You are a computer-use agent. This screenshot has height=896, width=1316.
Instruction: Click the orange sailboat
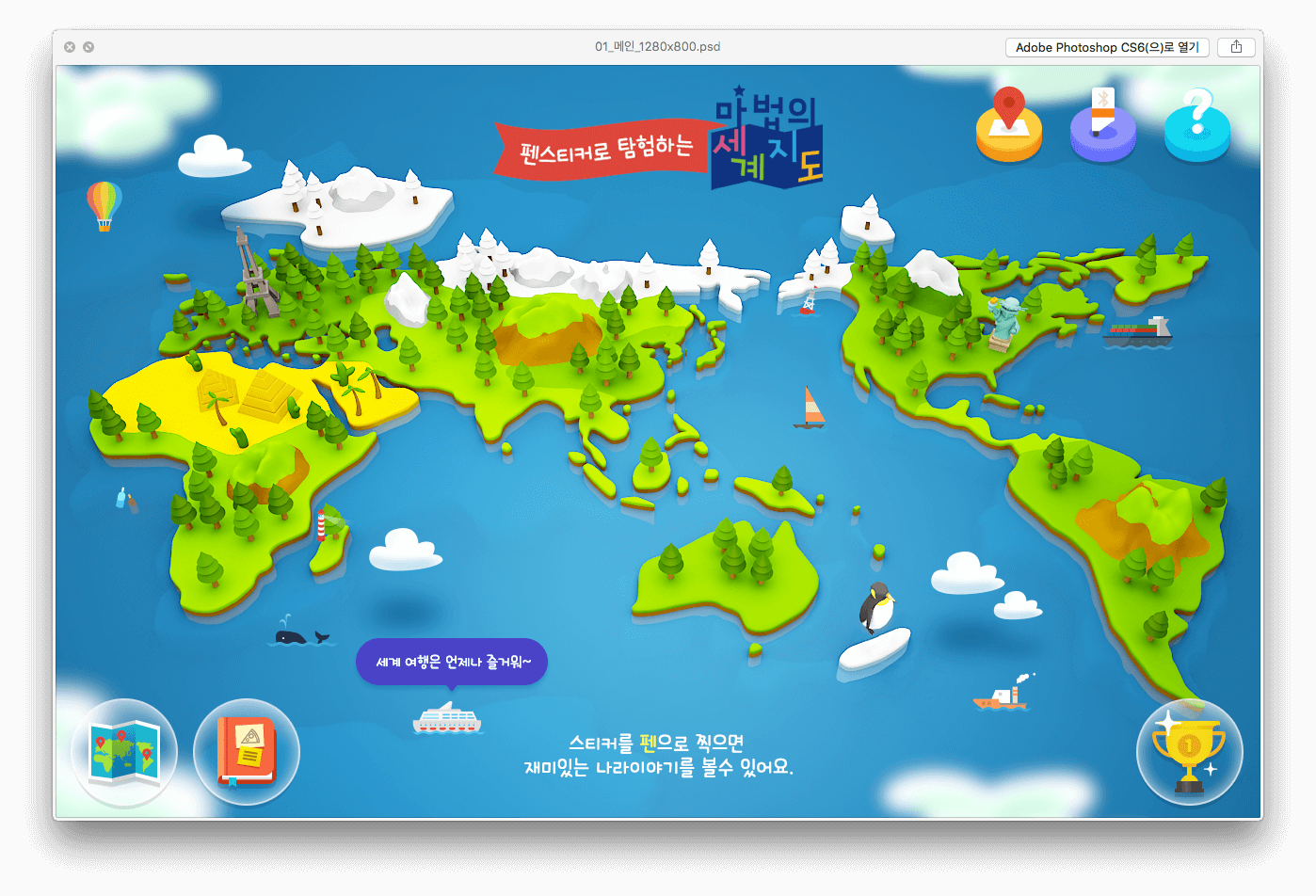coord(810,408)
